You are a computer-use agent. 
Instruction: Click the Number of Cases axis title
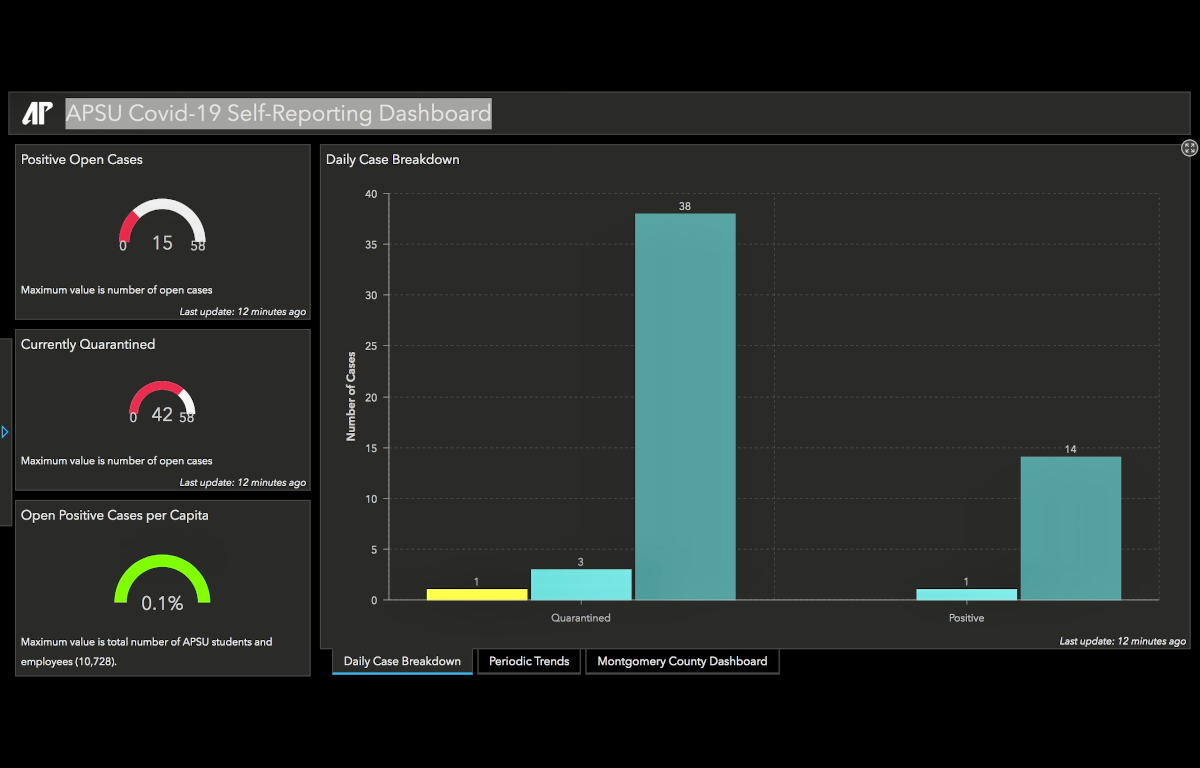(351, 396)
